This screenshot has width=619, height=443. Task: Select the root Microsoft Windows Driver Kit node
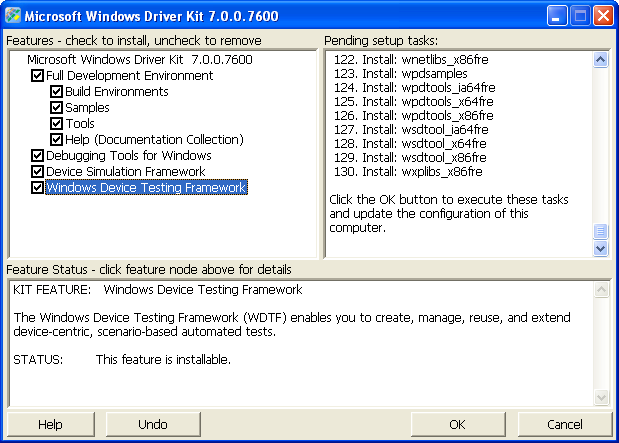(140, 60)
